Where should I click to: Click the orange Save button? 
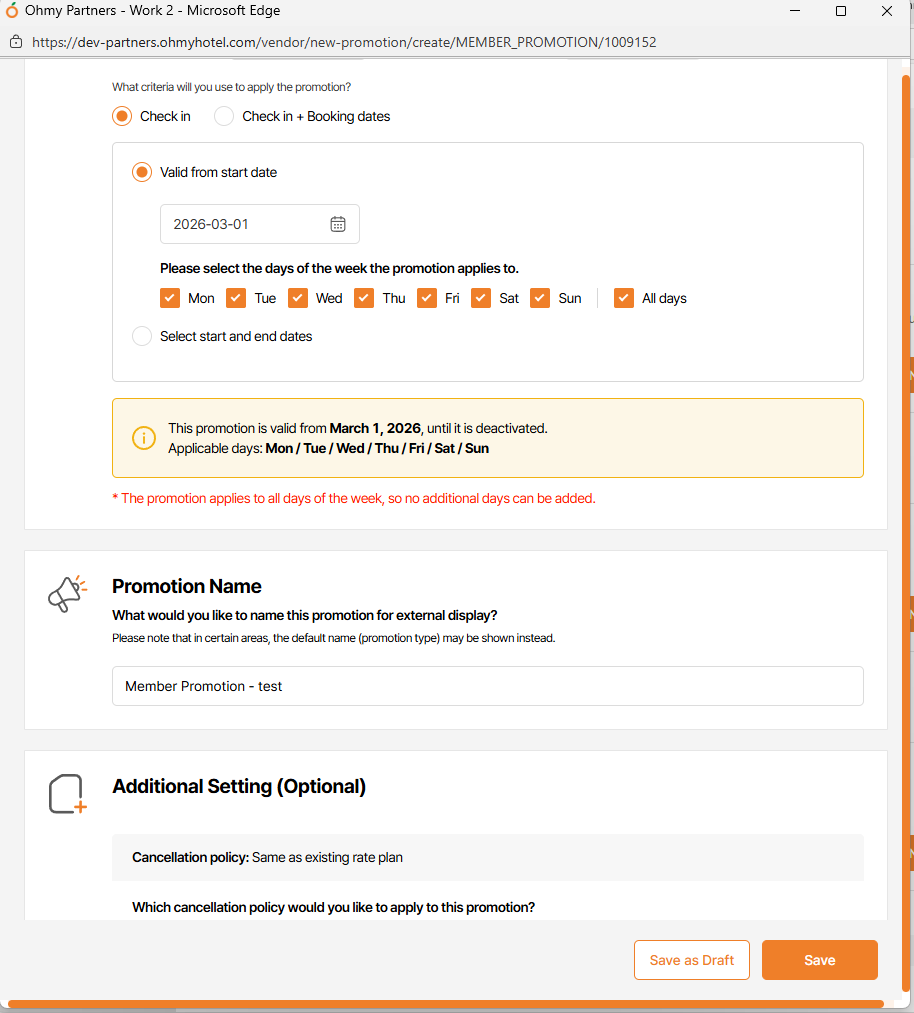pyautogui.click(x=819, y=960)
